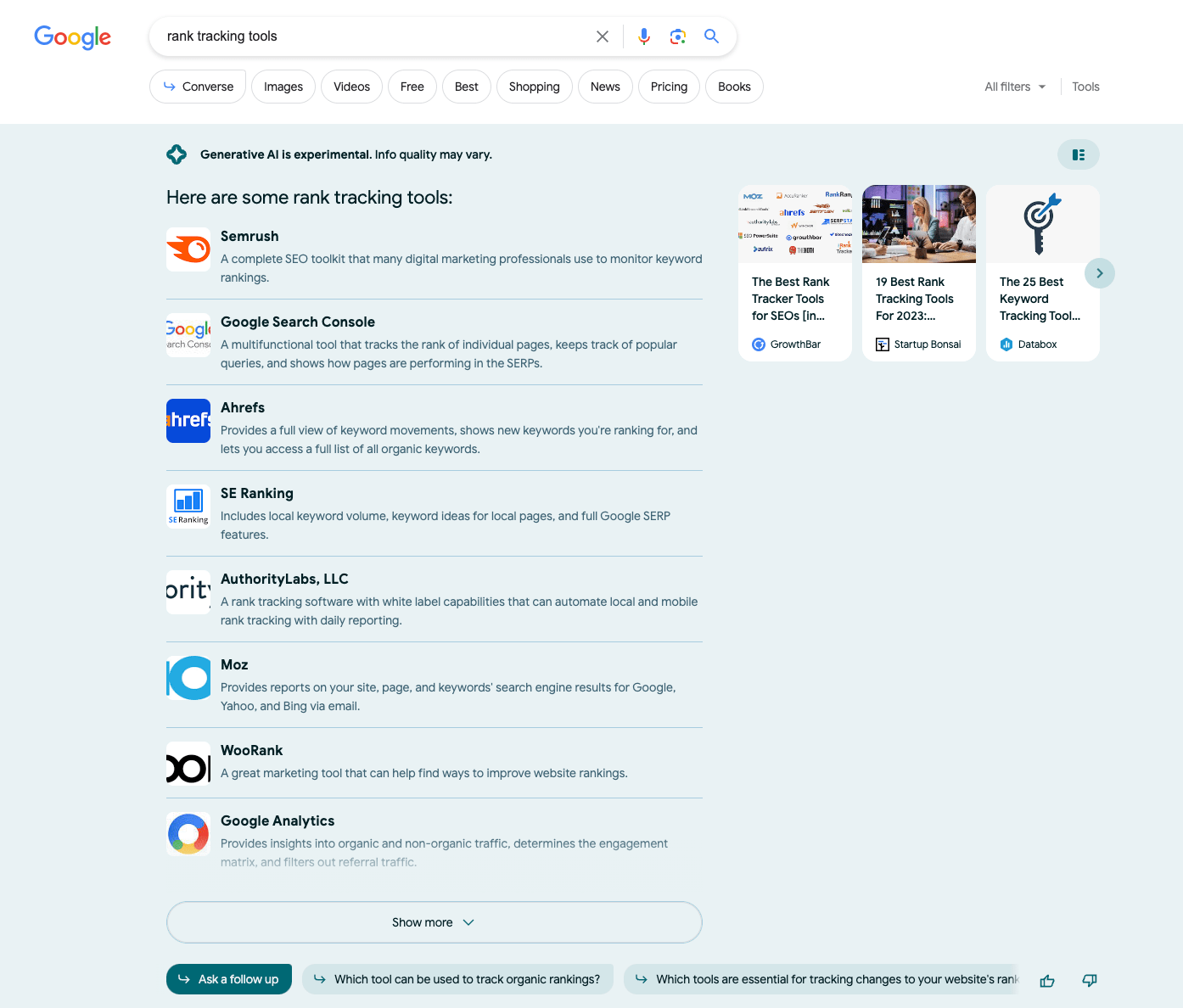Open the Ahrefs logo icon
Viewport: 1183px width, 1008px height.
tap(188, 421)
